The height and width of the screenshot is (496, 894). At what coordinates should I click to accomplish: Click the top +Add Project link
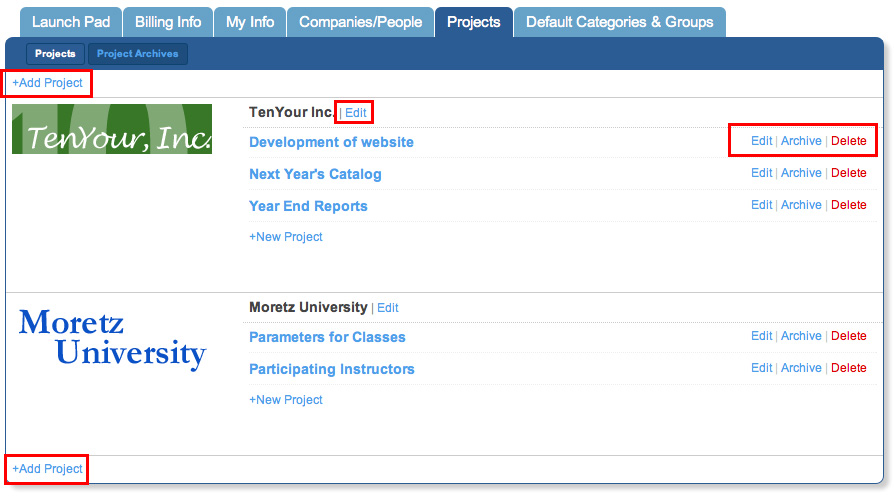47,83
